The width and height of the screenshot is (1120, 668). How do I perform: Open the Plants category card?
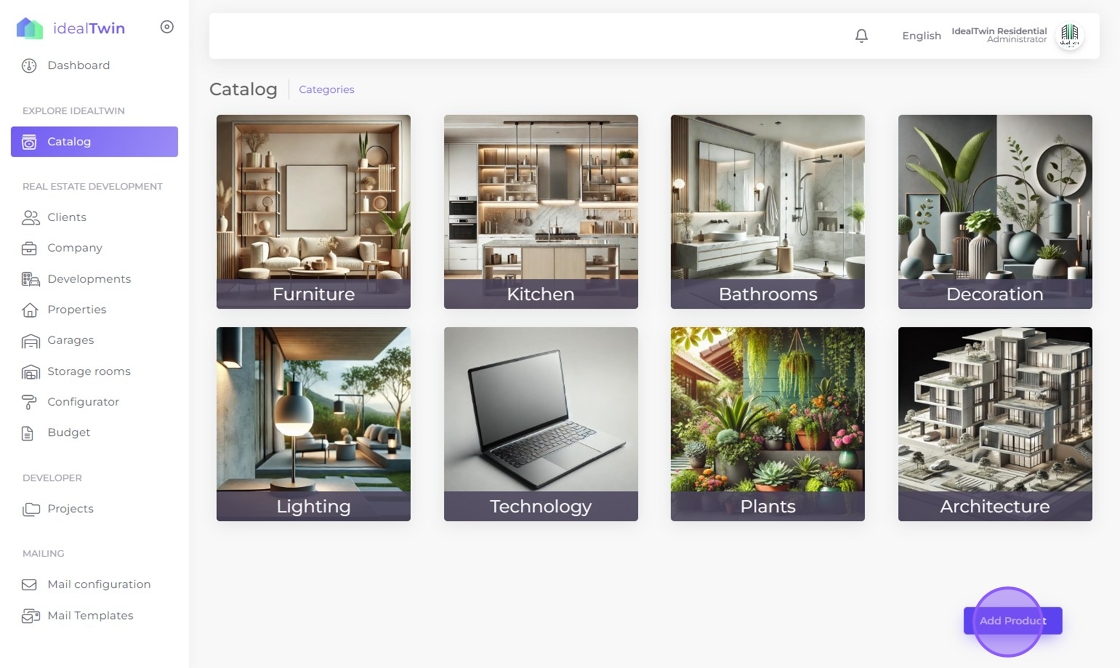[768, 424]
